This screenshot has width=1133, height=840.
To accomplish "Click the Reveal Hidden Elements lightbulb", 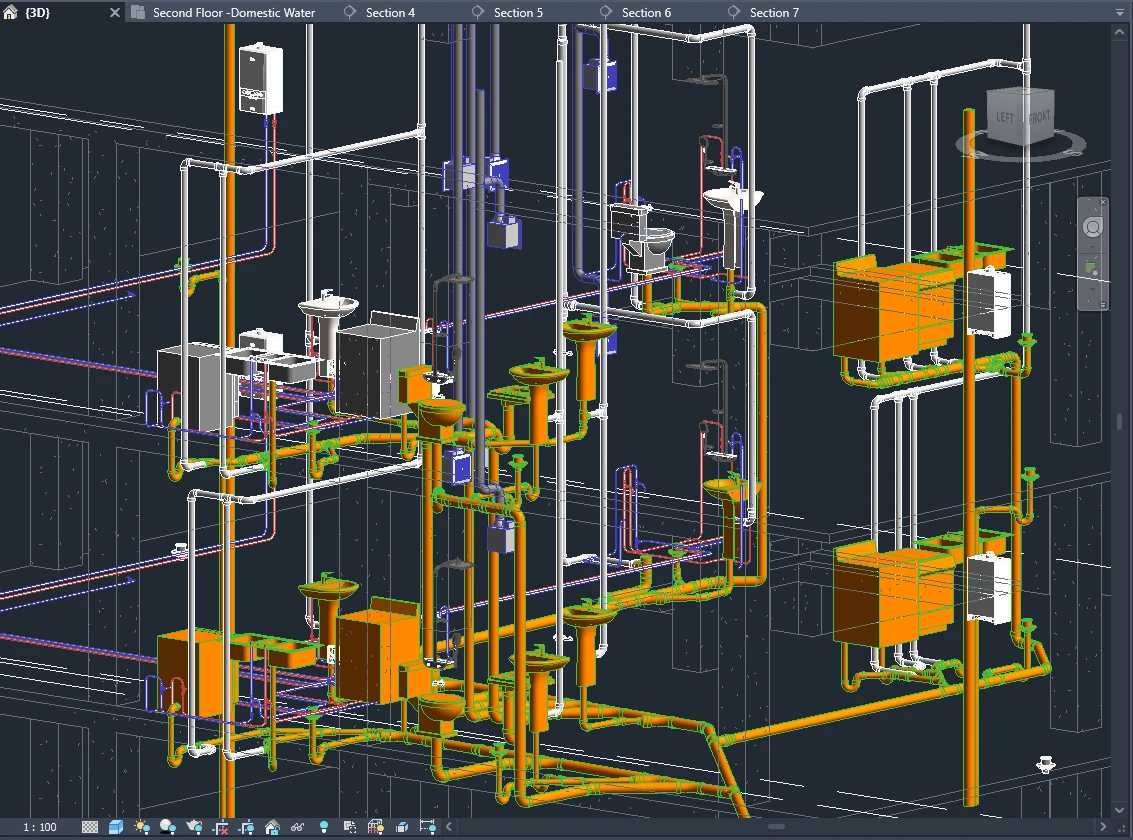I will 324,827.
